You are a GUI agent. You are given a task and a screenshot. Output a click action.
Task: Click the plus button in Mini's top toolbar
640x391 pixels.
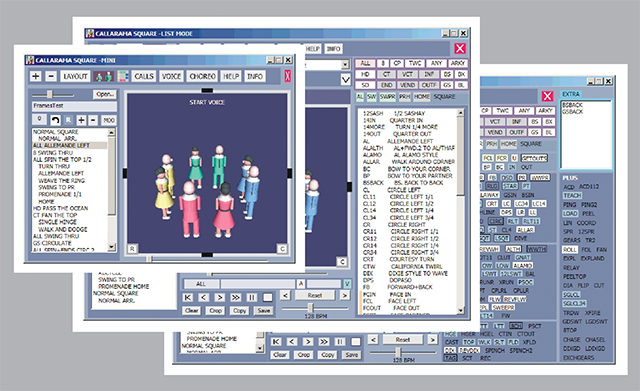coord(36,76)
